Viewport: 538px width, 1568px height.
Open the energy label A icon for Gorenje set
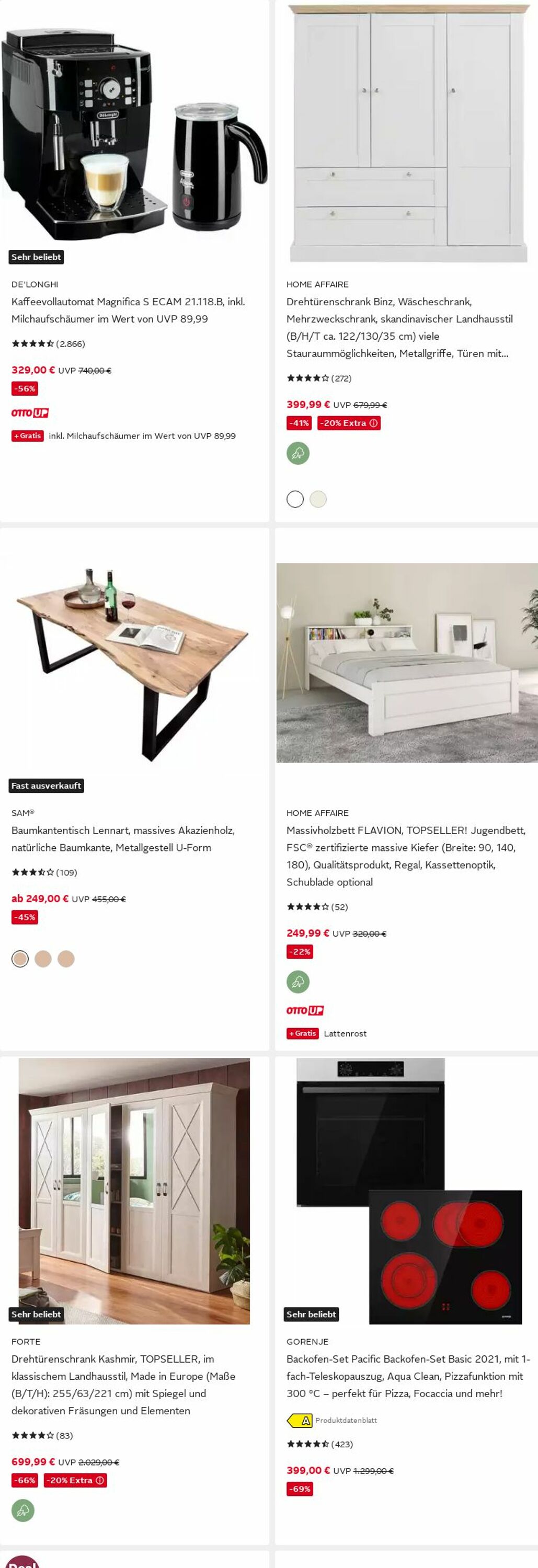300,1421
